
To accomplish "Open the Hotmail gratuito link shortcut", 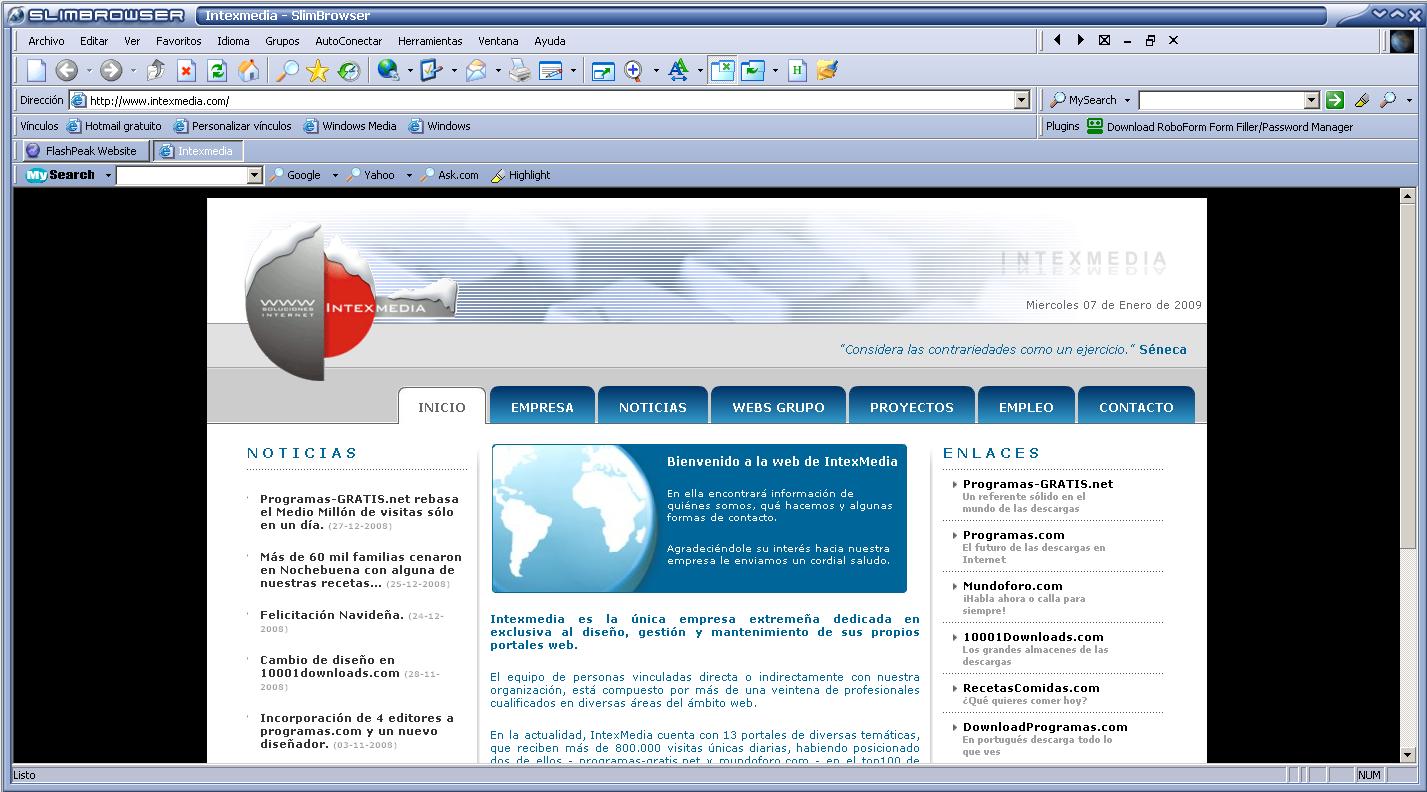I will pyautogui.click(x=114, y=126).
